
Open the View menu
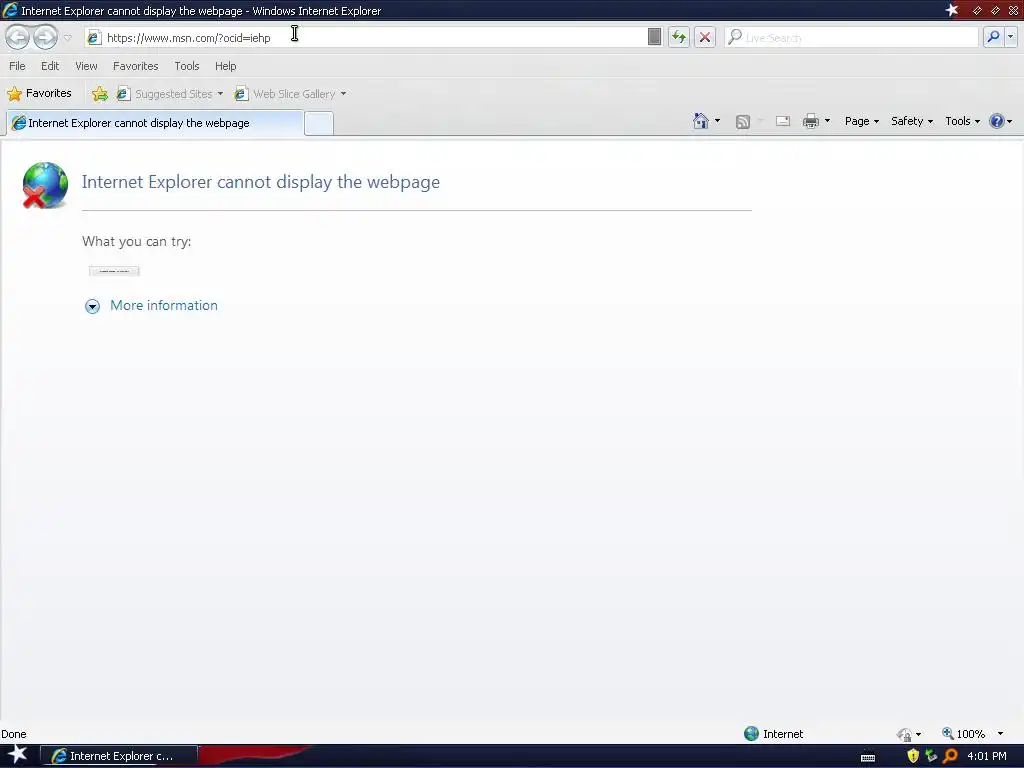point(86,66)
